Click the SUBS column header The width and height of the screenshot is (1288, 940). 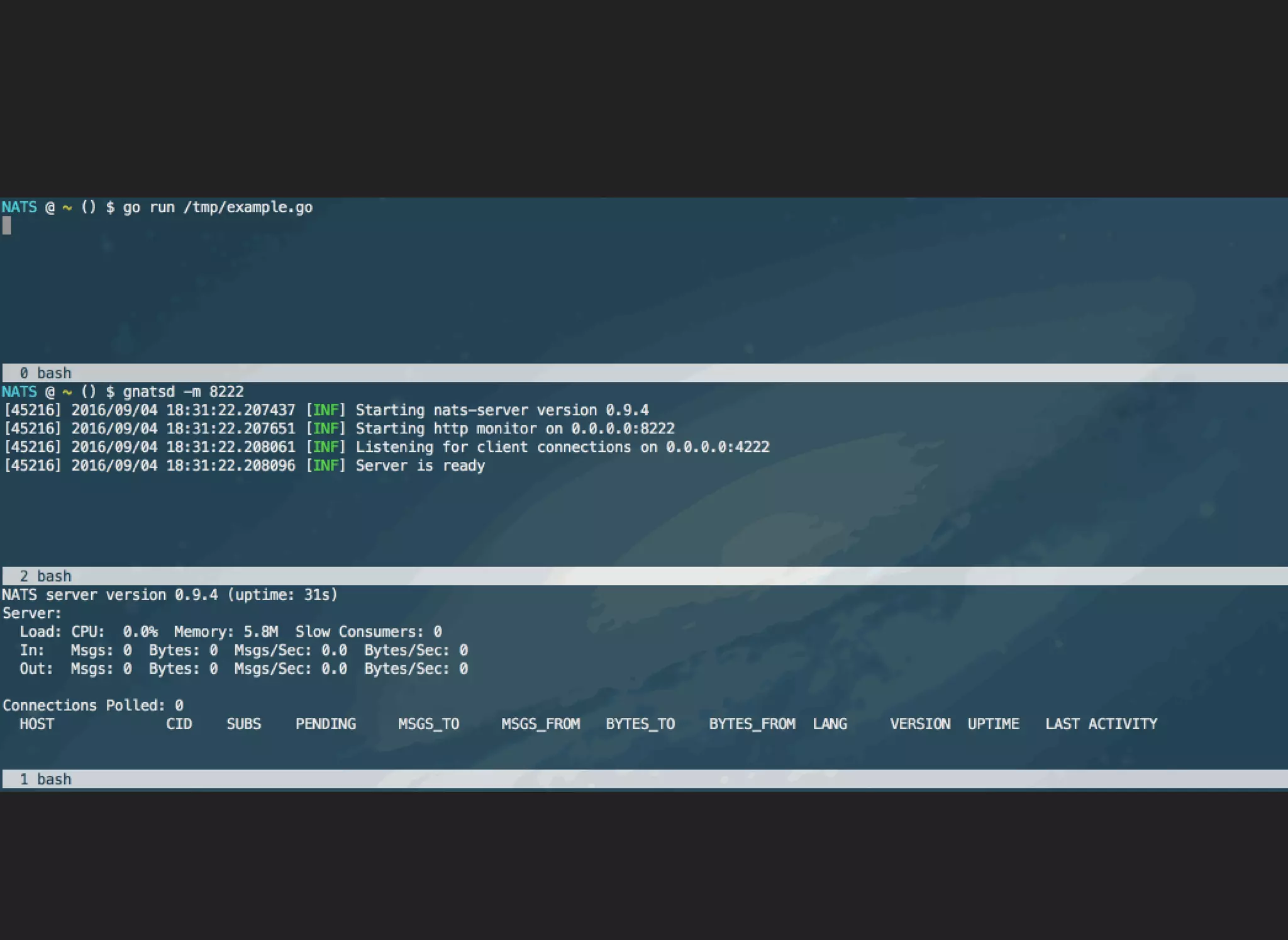(243, 724)
